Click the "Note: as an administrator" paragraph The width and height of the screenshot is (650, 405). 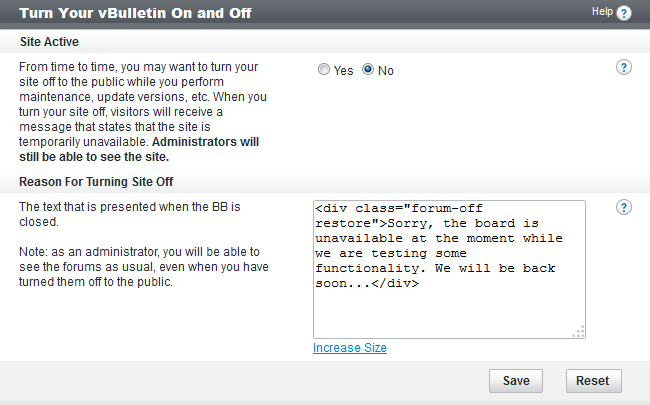(140, 266)
